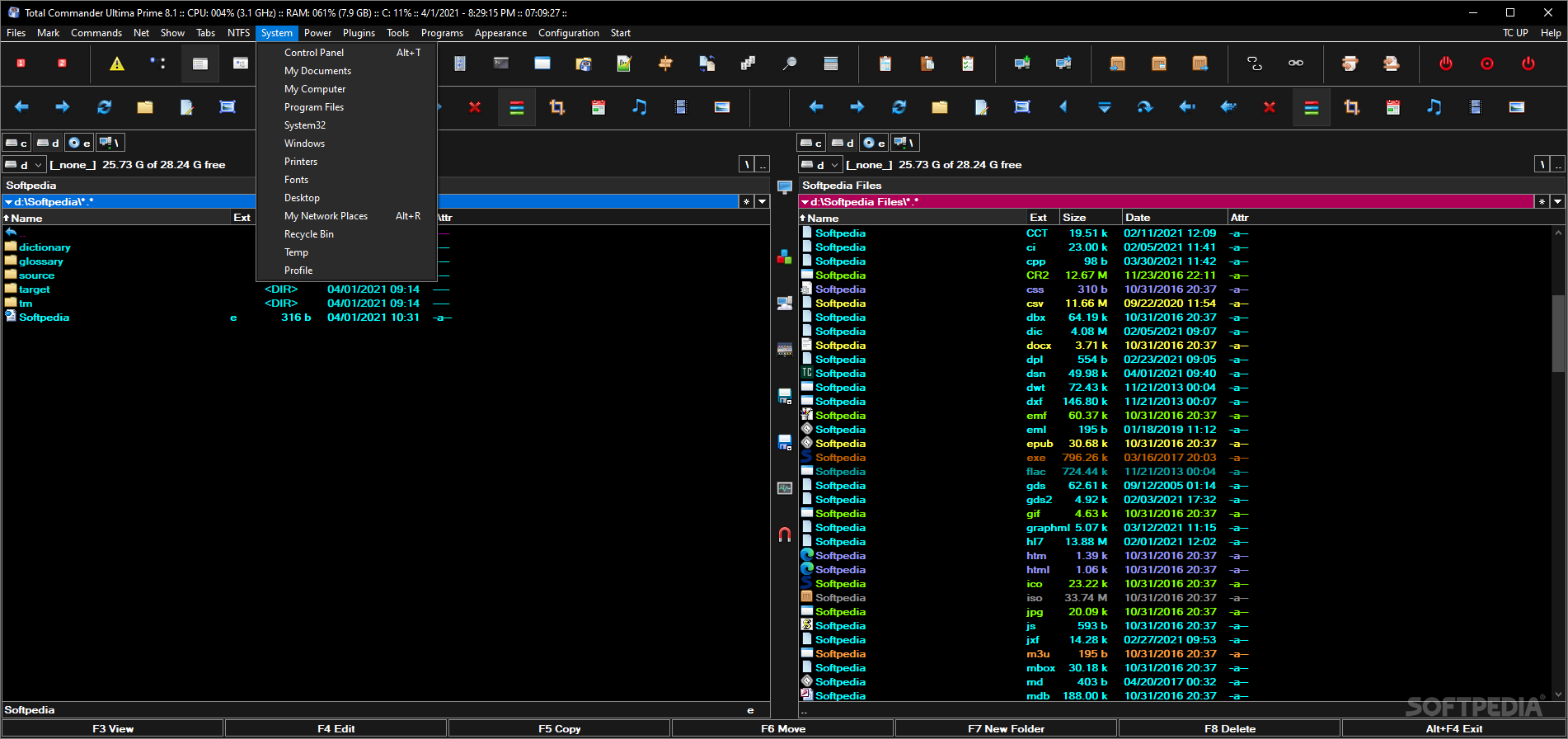This screenshot has height=739, width=1568.
Task: Open left panel favorites asterisk button
Action: (x=746, y=202)
